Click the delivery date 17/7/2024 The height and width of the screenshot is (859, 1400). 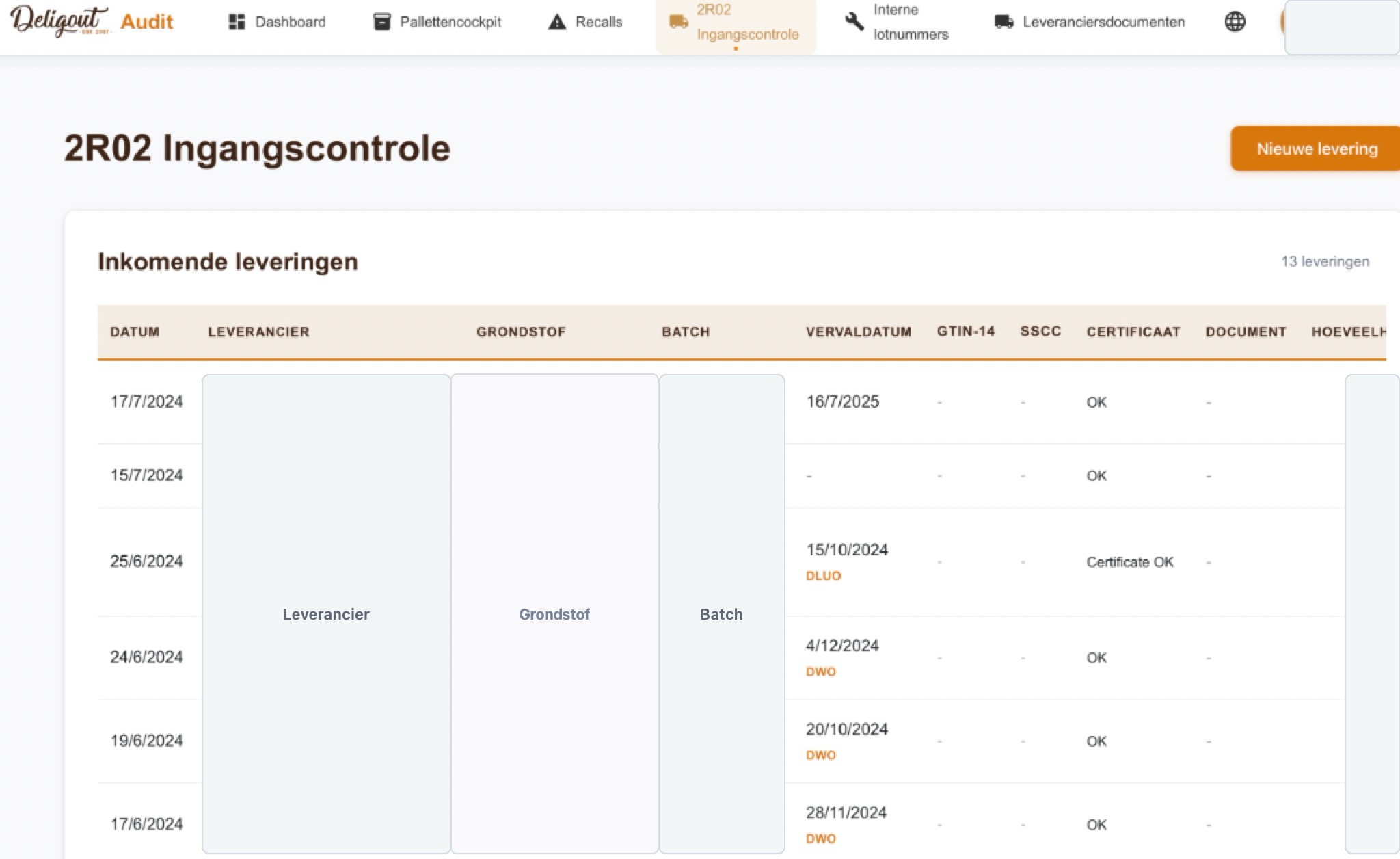coord(146,401)
